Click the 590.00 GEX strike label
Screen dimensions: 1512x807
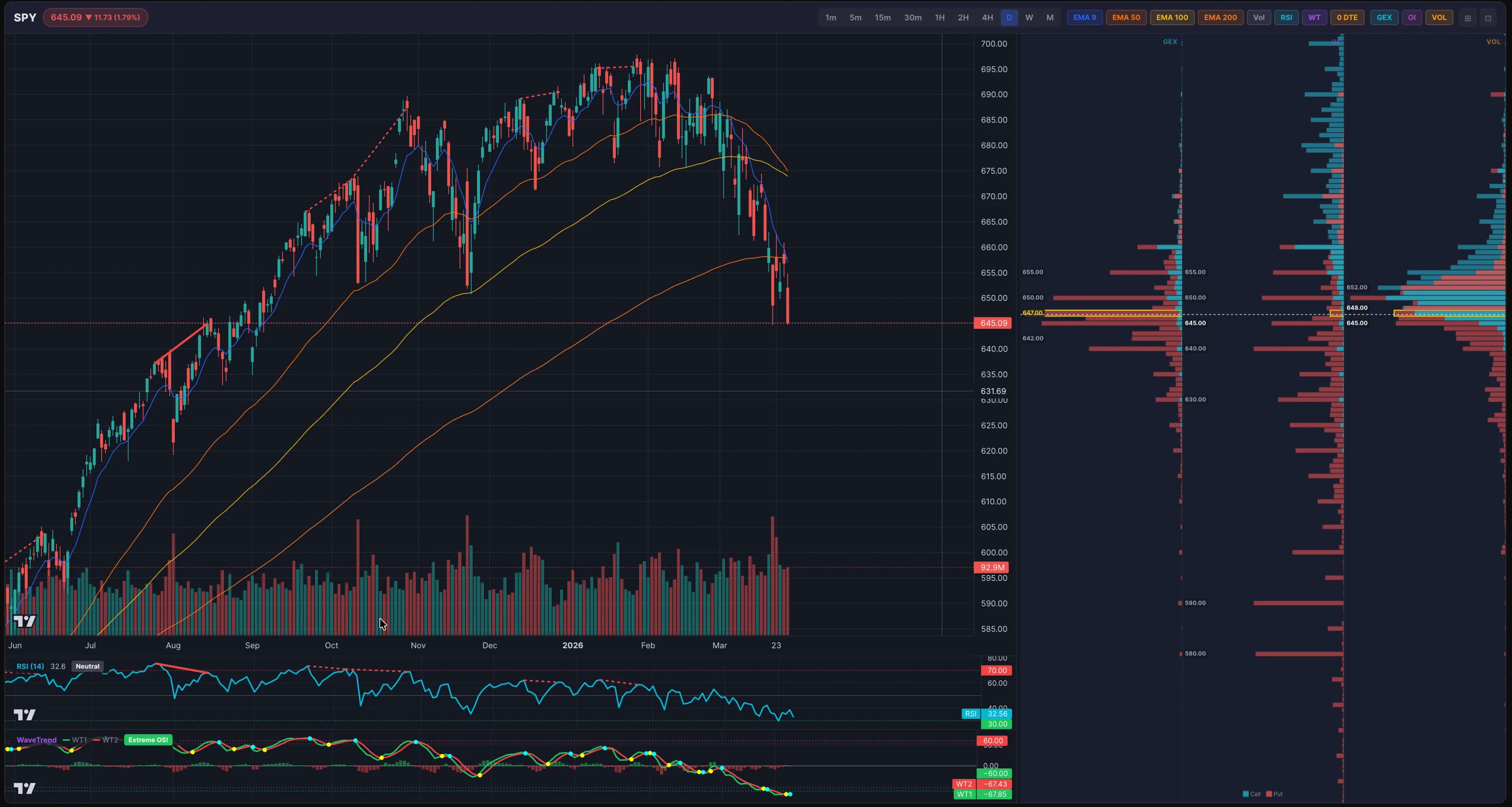[x=1195, y=603]
